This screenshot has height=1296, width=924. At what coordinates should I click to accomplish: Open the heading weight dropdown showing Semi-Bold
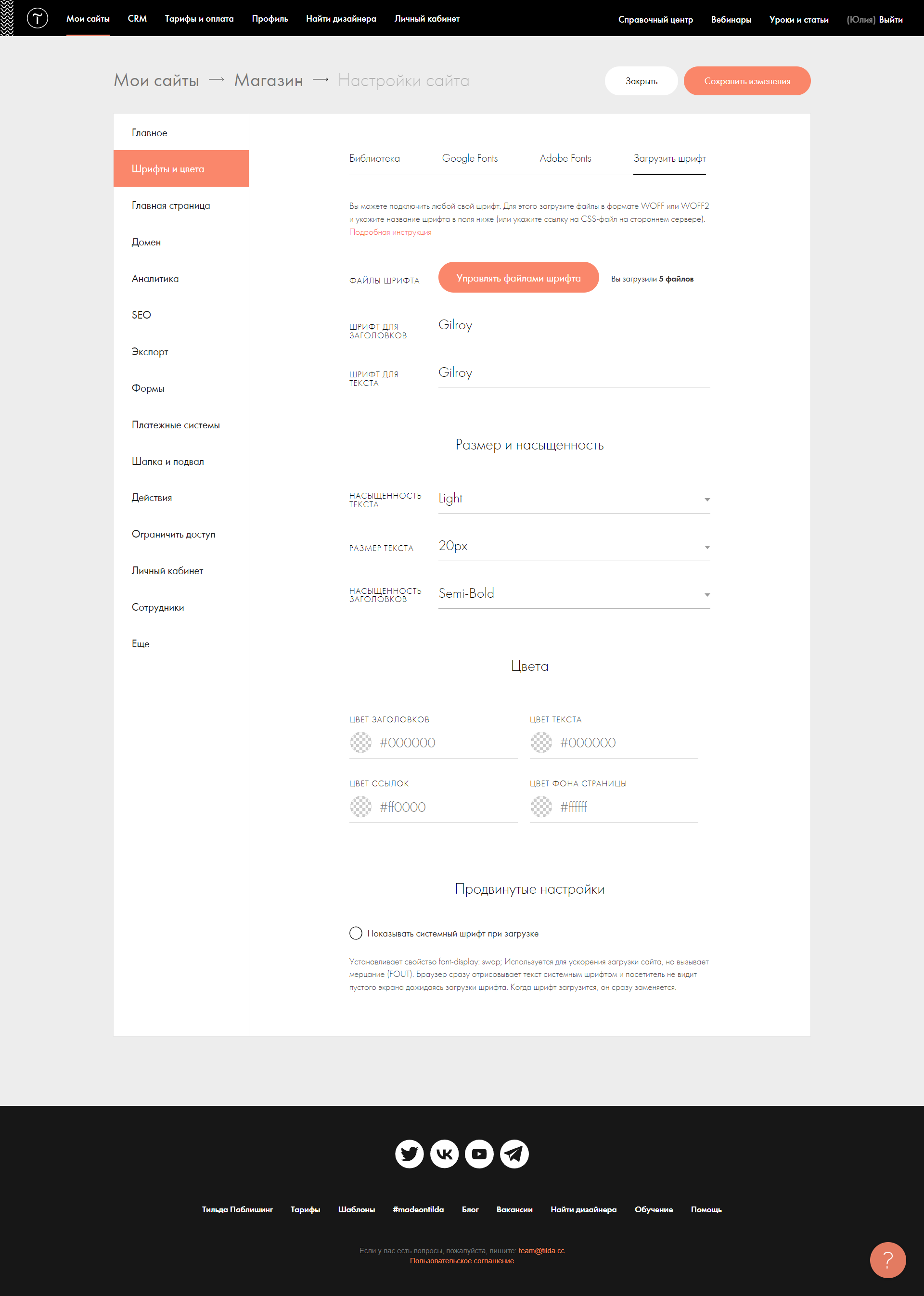(x=574, y=594)
